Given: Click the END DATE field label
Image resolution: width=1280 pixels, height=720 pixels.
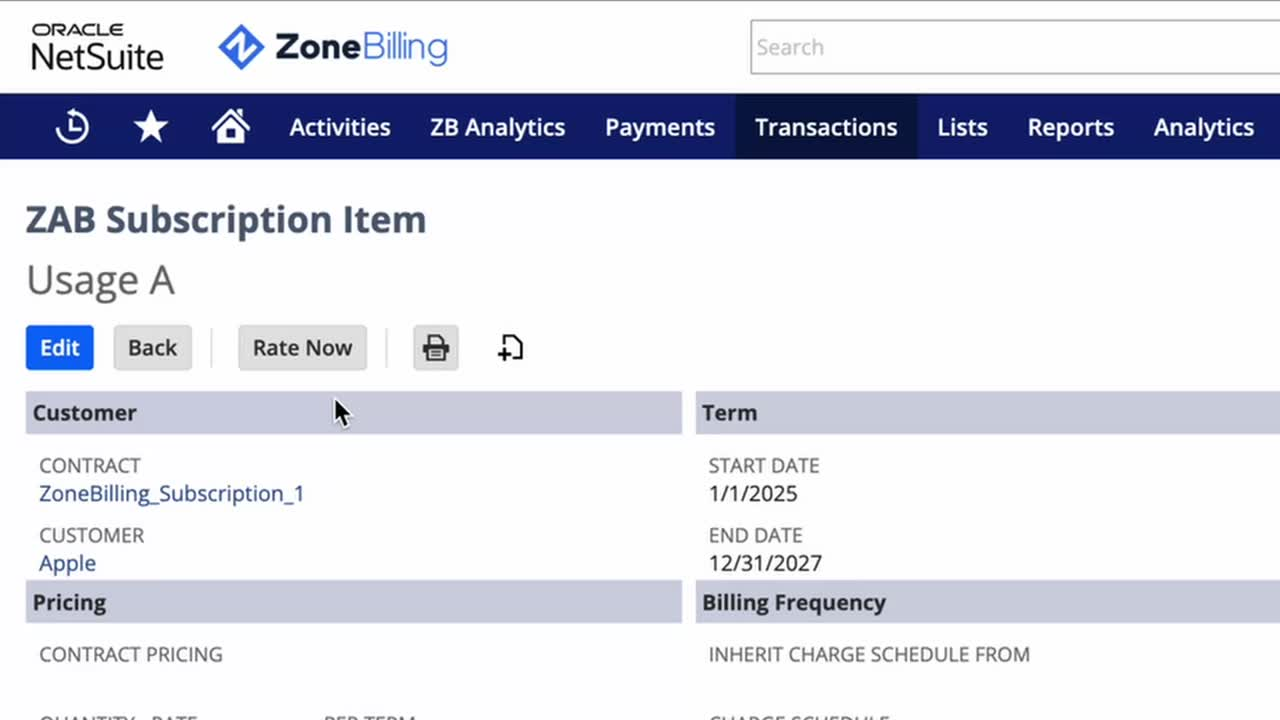Looking at the screenshot, I should 756,536.
